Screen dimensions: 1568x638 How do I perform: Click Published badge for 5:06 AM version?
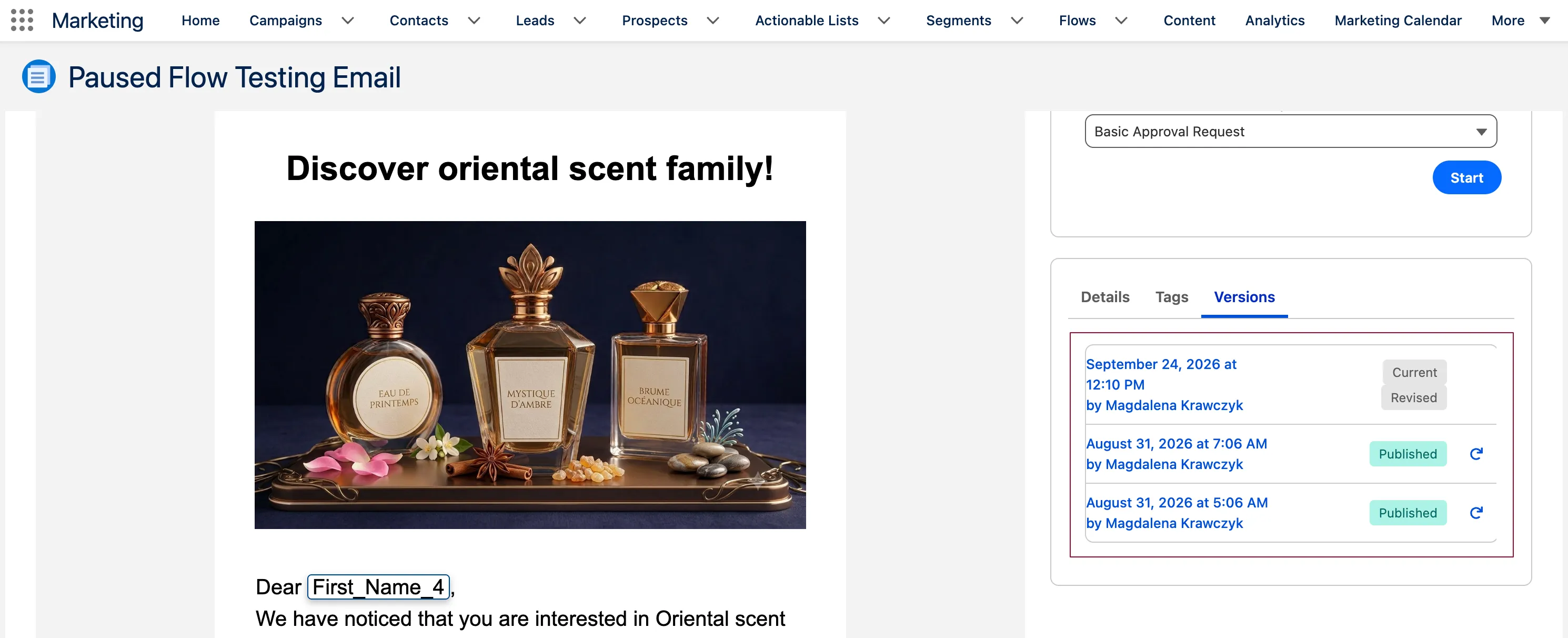click(1408, 513)
